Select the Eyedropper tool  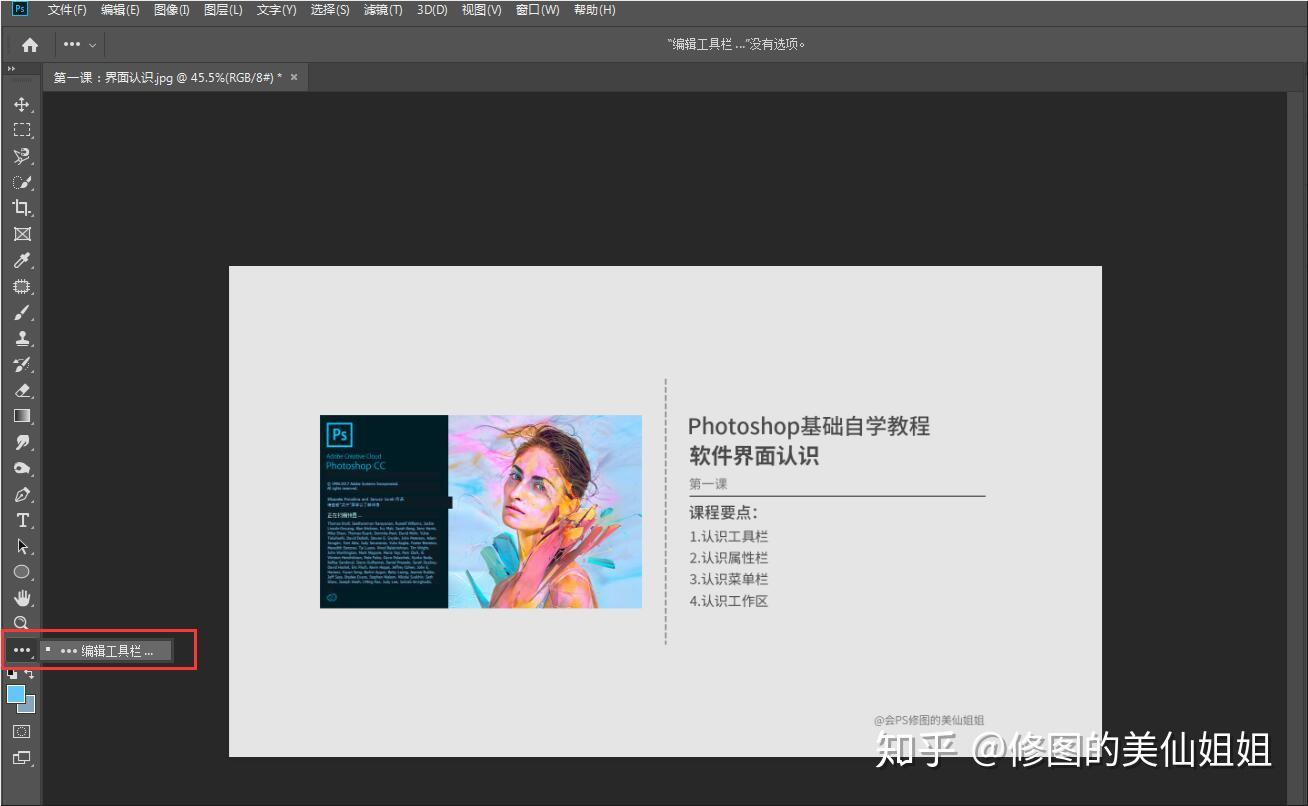21,260
